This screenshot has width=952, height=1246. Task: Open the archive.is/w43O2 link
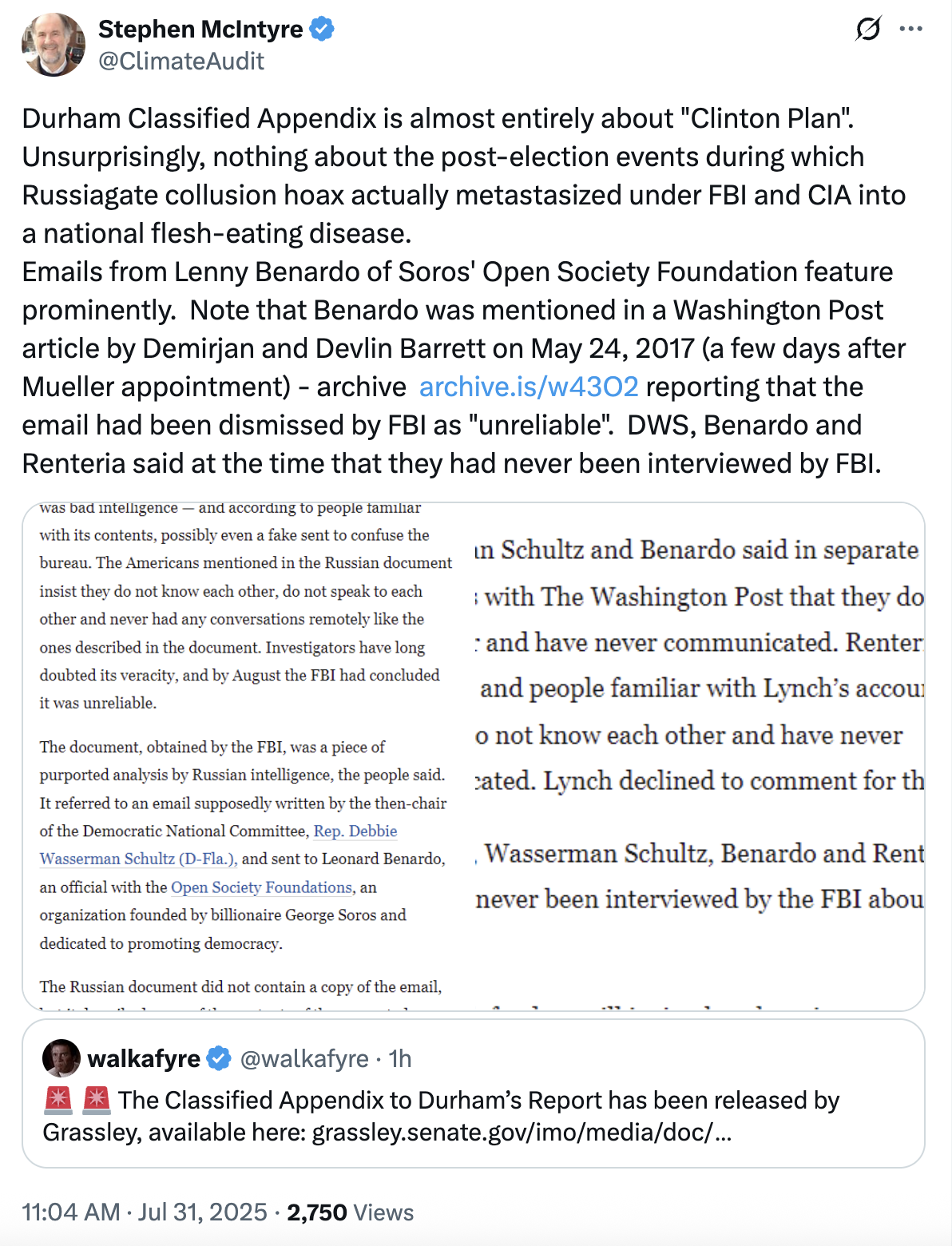pos(529,387)
